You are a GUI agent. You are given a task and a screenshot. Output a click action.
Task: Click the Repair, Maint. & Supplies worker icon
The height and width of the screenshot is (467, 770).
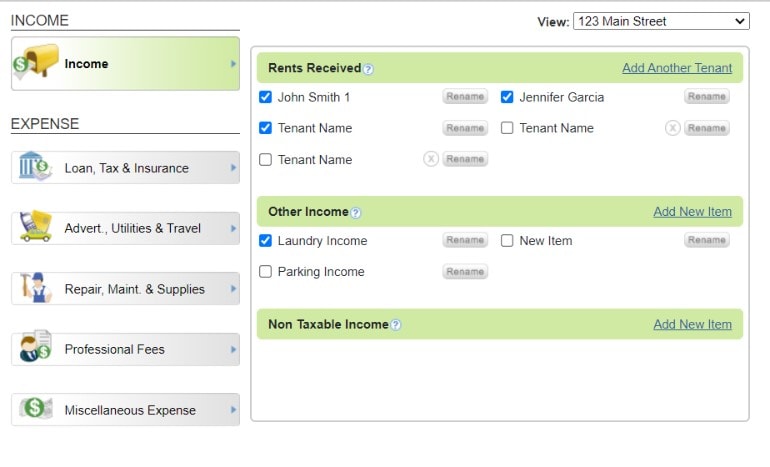(x=36, y=288)
